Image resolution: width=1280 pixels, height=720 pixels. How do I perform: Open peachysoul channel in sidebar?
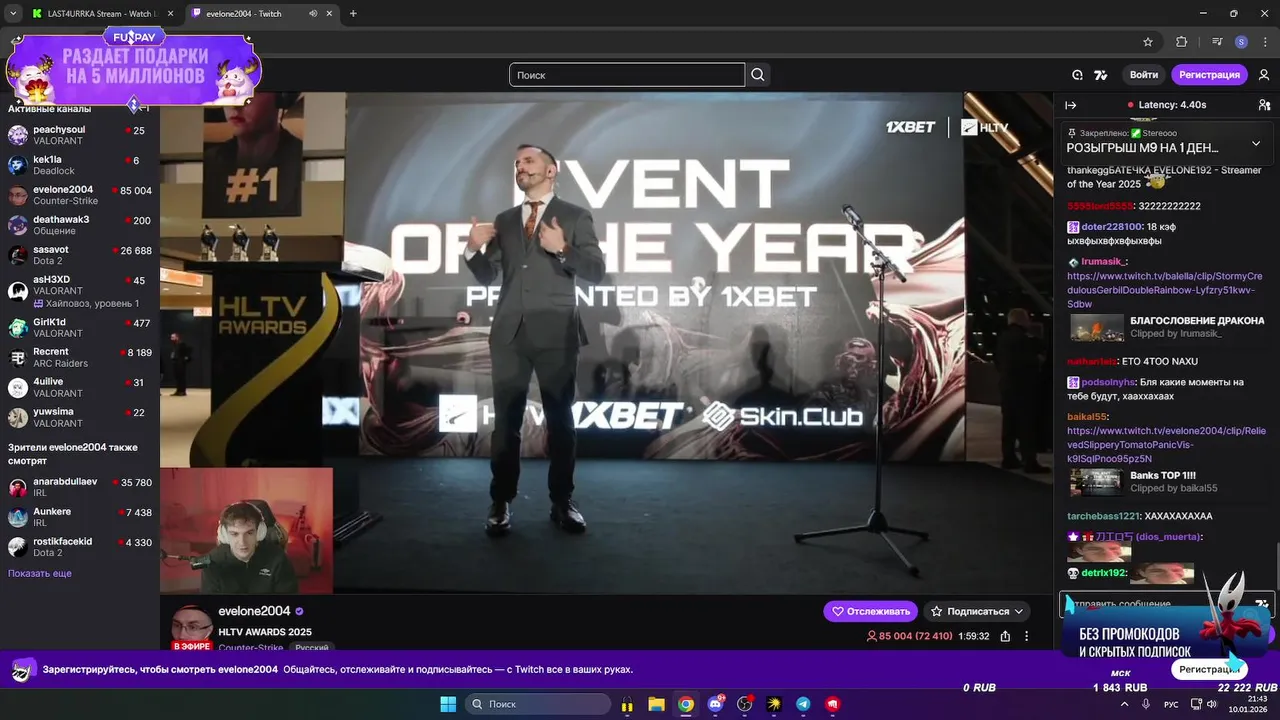pos(79,135)
